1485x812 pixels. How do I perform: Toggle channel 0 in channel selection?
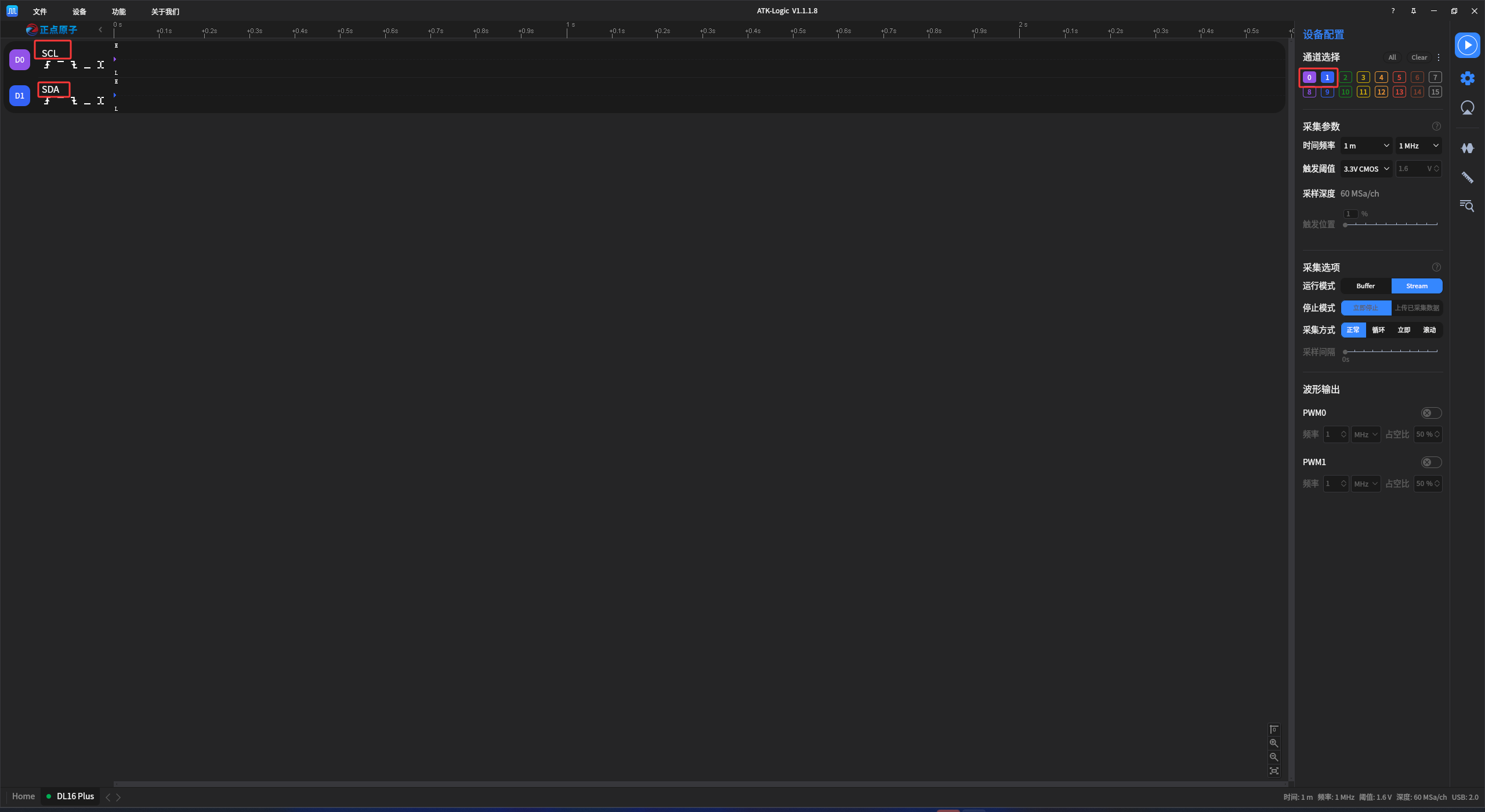[1309, 77]
